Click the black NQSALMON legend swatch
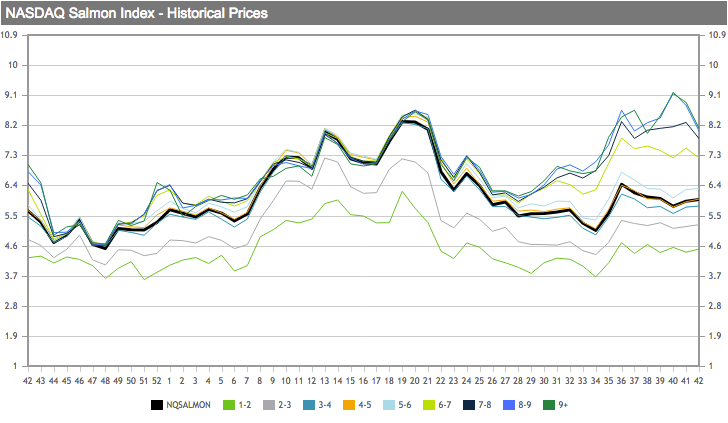The width and height of the screenshot is (728, 423). (x=157, y=405)
